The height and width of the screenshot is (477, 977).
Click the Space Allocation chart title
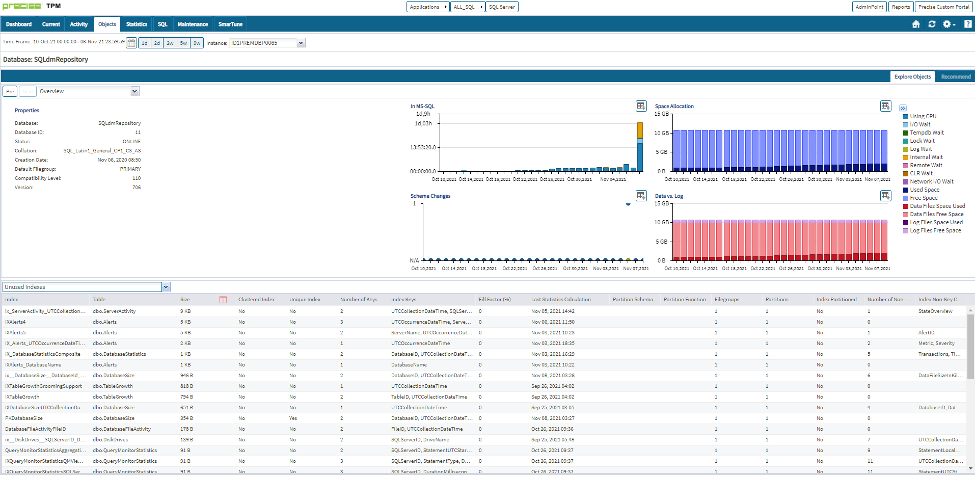[x=674, y=106]
